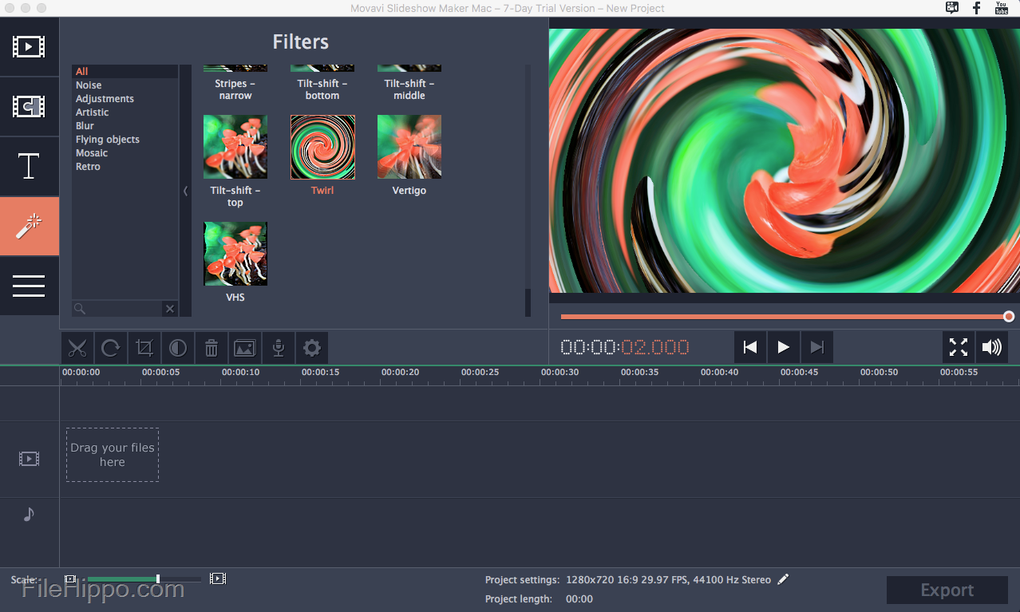Open the color adjustment tool
This screenshot has height=612, width=1020.
[177, 348]
